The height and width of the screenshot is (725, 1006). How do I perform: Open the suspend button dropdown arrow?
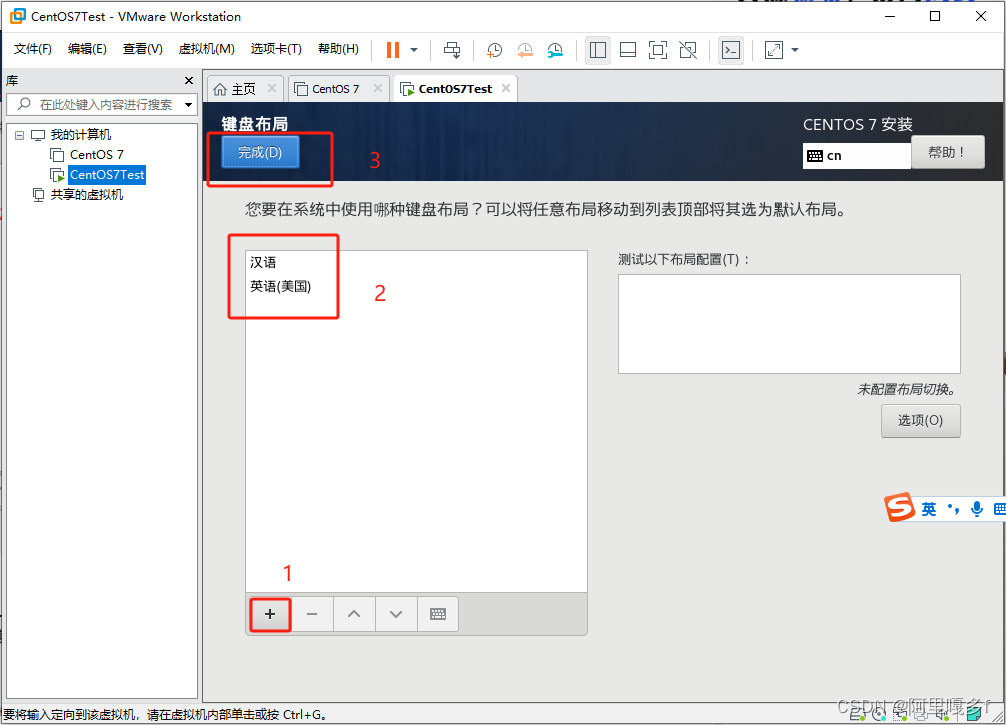[x=414, y=49]
